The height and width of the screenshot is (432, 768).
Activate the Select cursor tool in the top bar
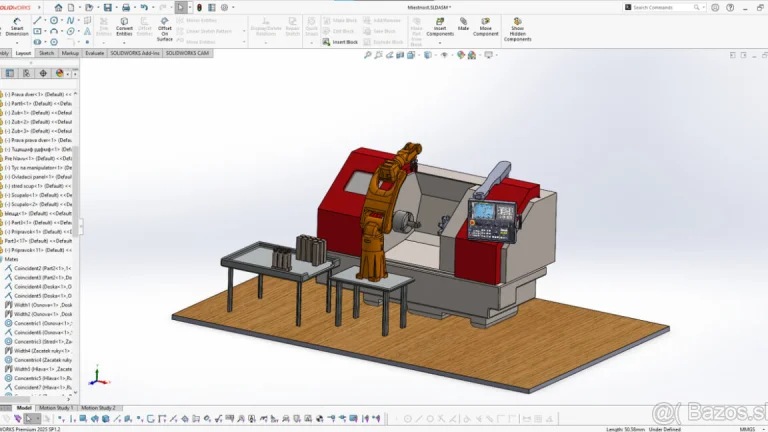click(181, 7)
